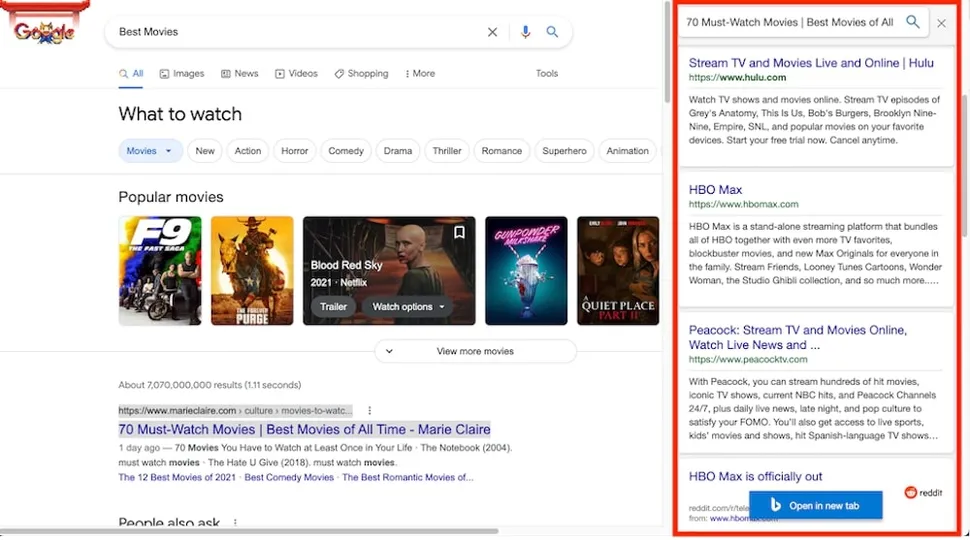The height and width of the screenshot is (540, 970).
Task: Click the horizontal scrollbar at page bottom
Action: pos(249,531)
